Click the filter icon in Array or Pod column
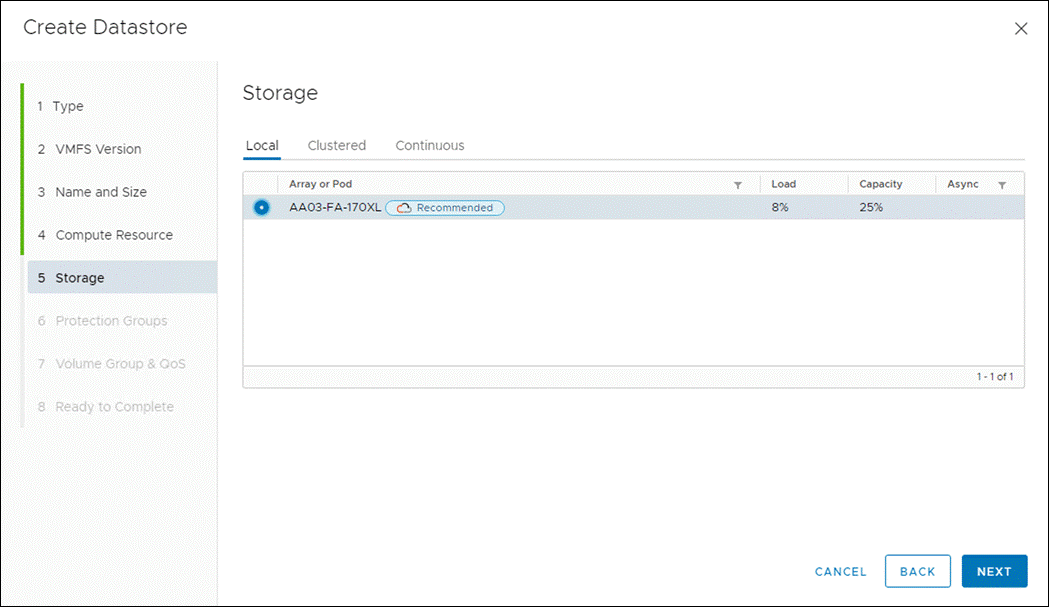1049x607 pixels. click(x=738, y=183)
